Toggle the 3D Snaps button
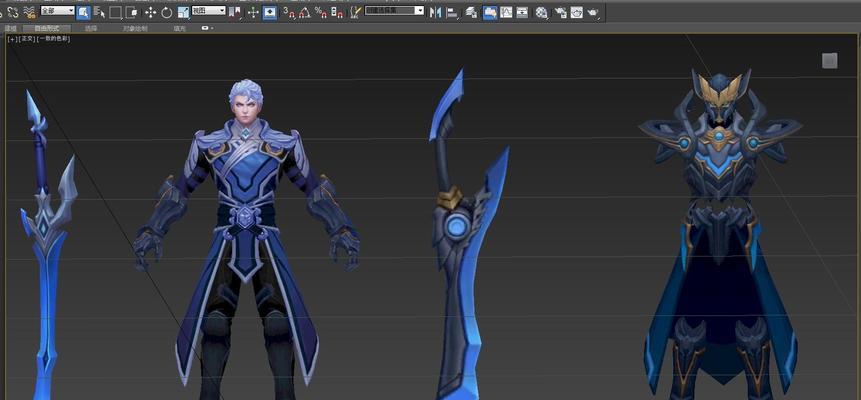 289,12
